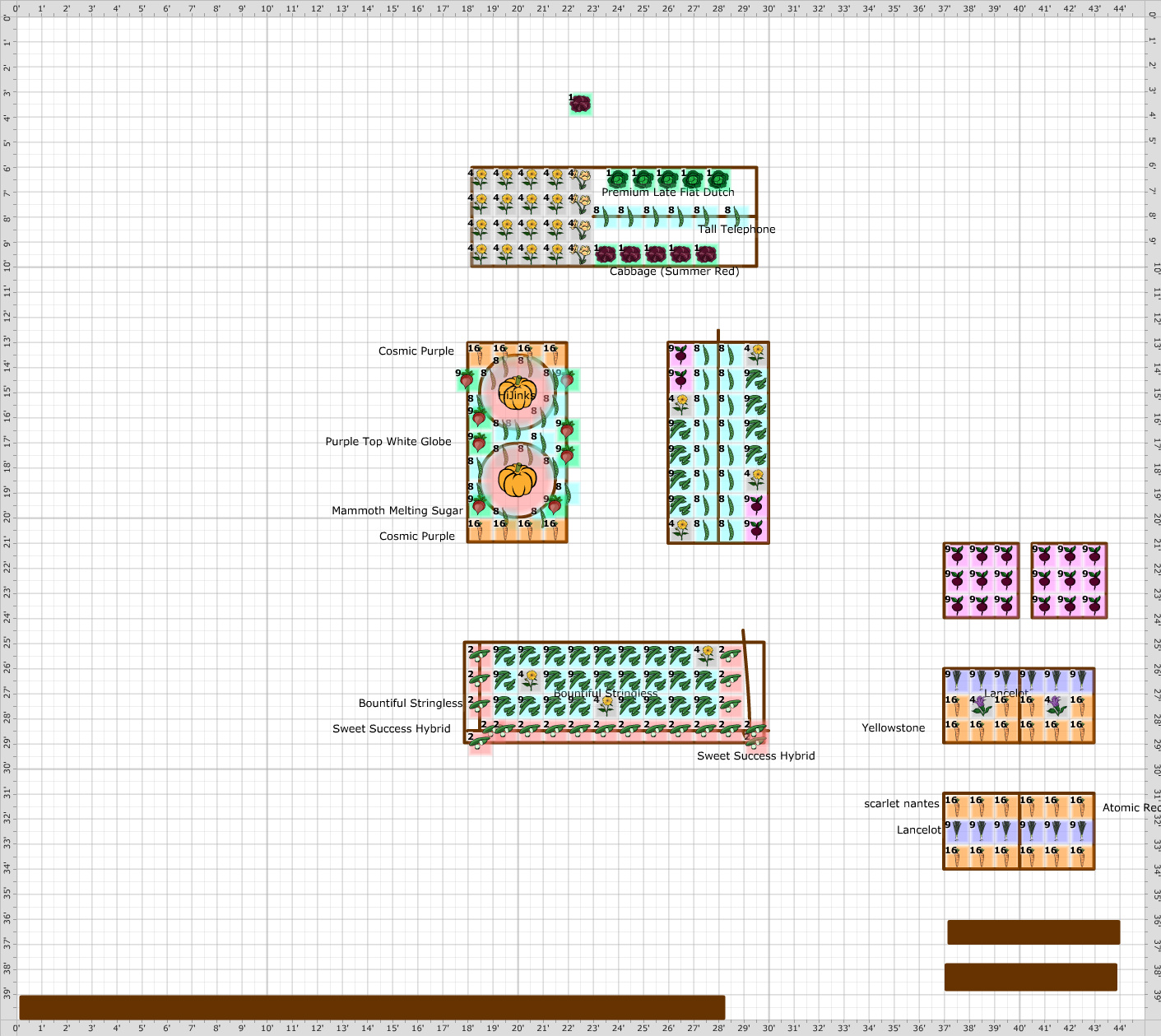Click marigold in top row of bush bean bed
1161x1036 pixels.
point(706,656)
